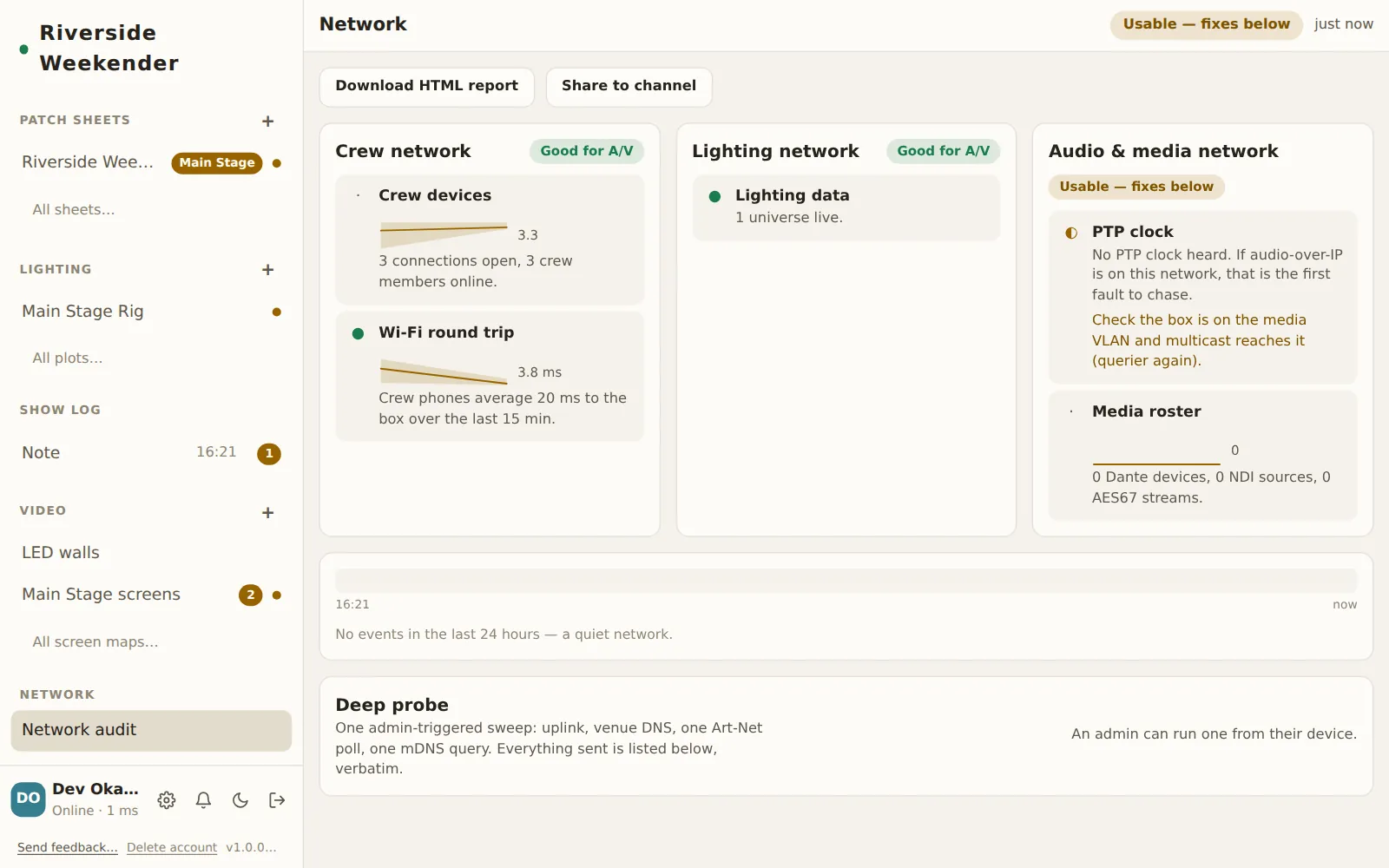Show all sheets list
Image resolution: width=1389 pixels, height=868 pixels.
click(x=74, y=209)
